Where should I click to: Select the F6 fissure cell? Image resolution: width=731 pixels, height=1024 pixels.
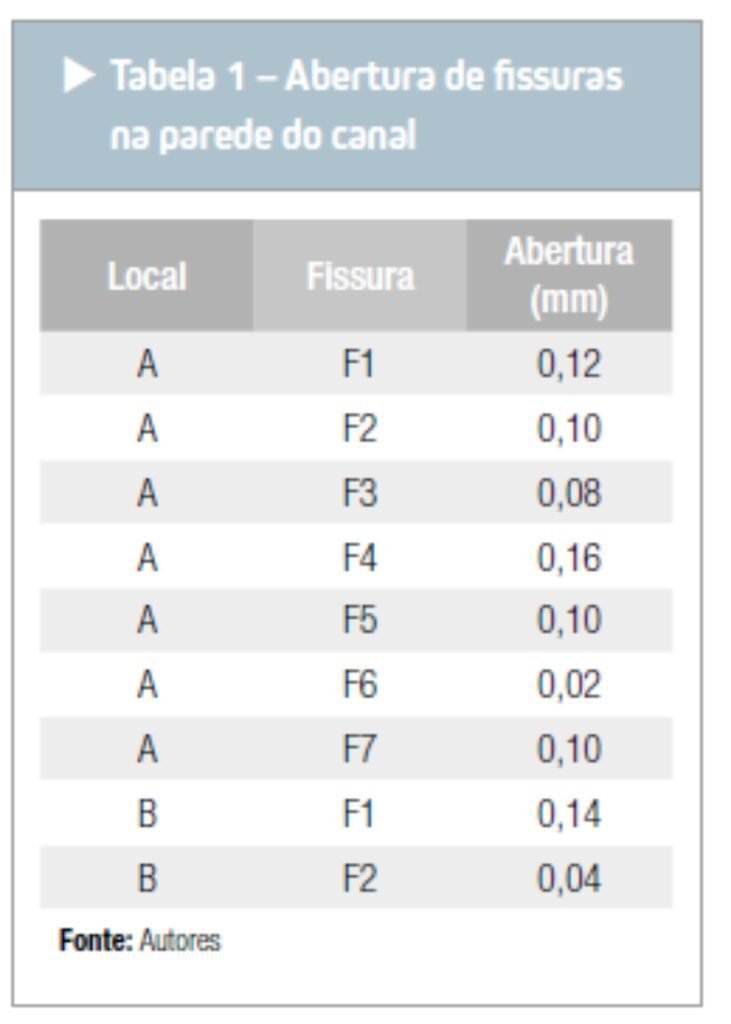point(360,685)
